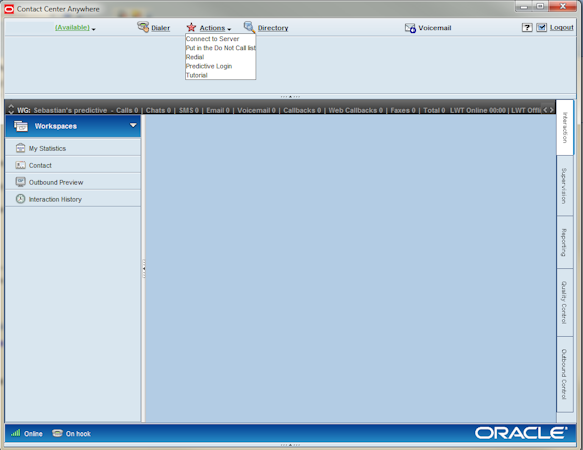Click the Directory magnifier icon

pos(249,27)
